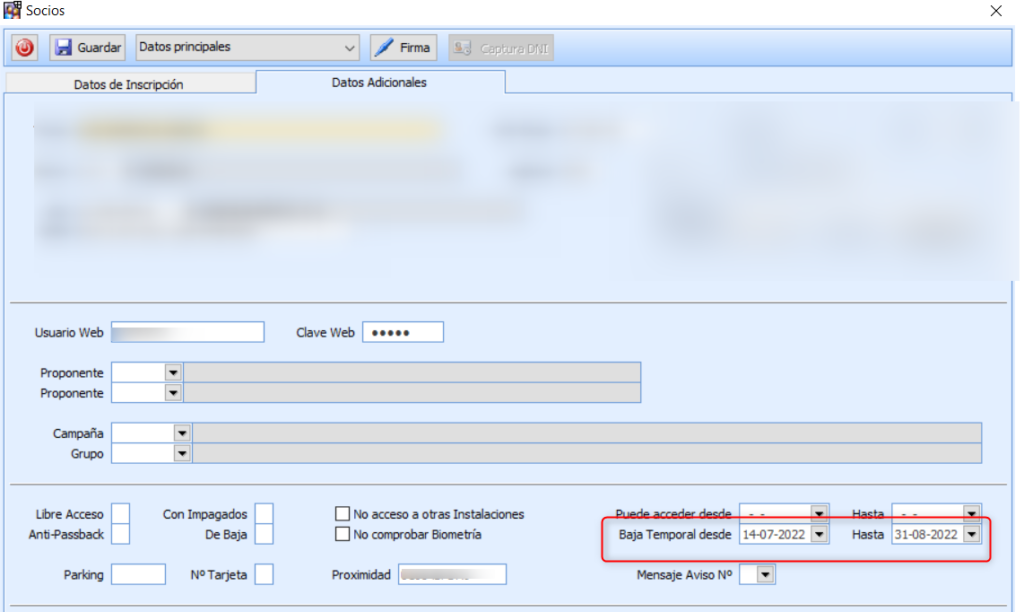Enable No acceso a otras Instalaciones
1024x612 pixels.
click(x=343, y=514)
